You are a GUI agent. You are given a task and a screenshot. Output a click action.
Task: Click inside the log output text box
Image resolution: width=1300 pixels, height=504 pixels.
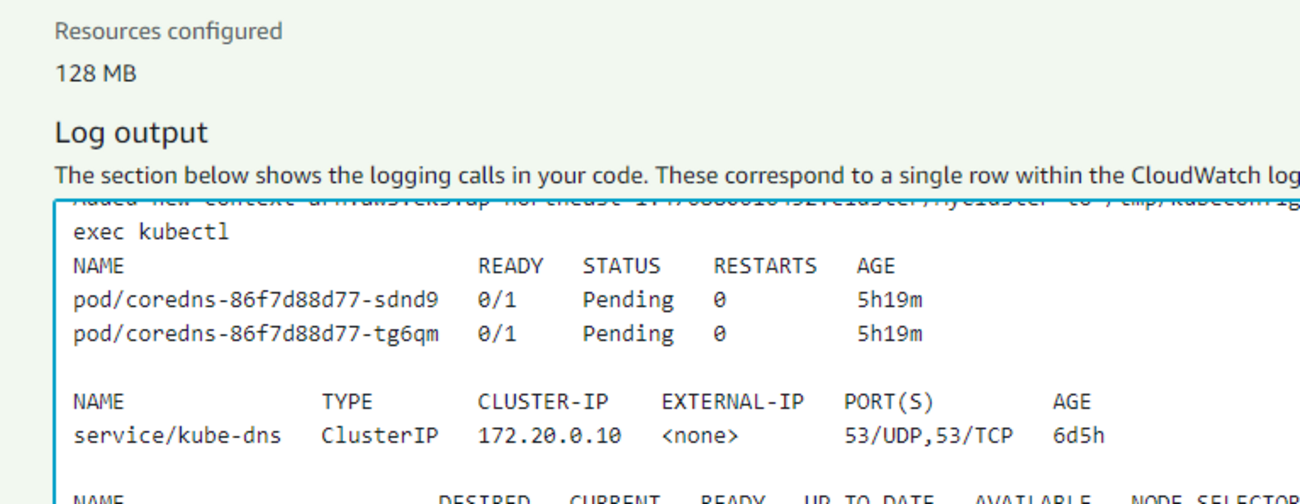click(677, 350)
